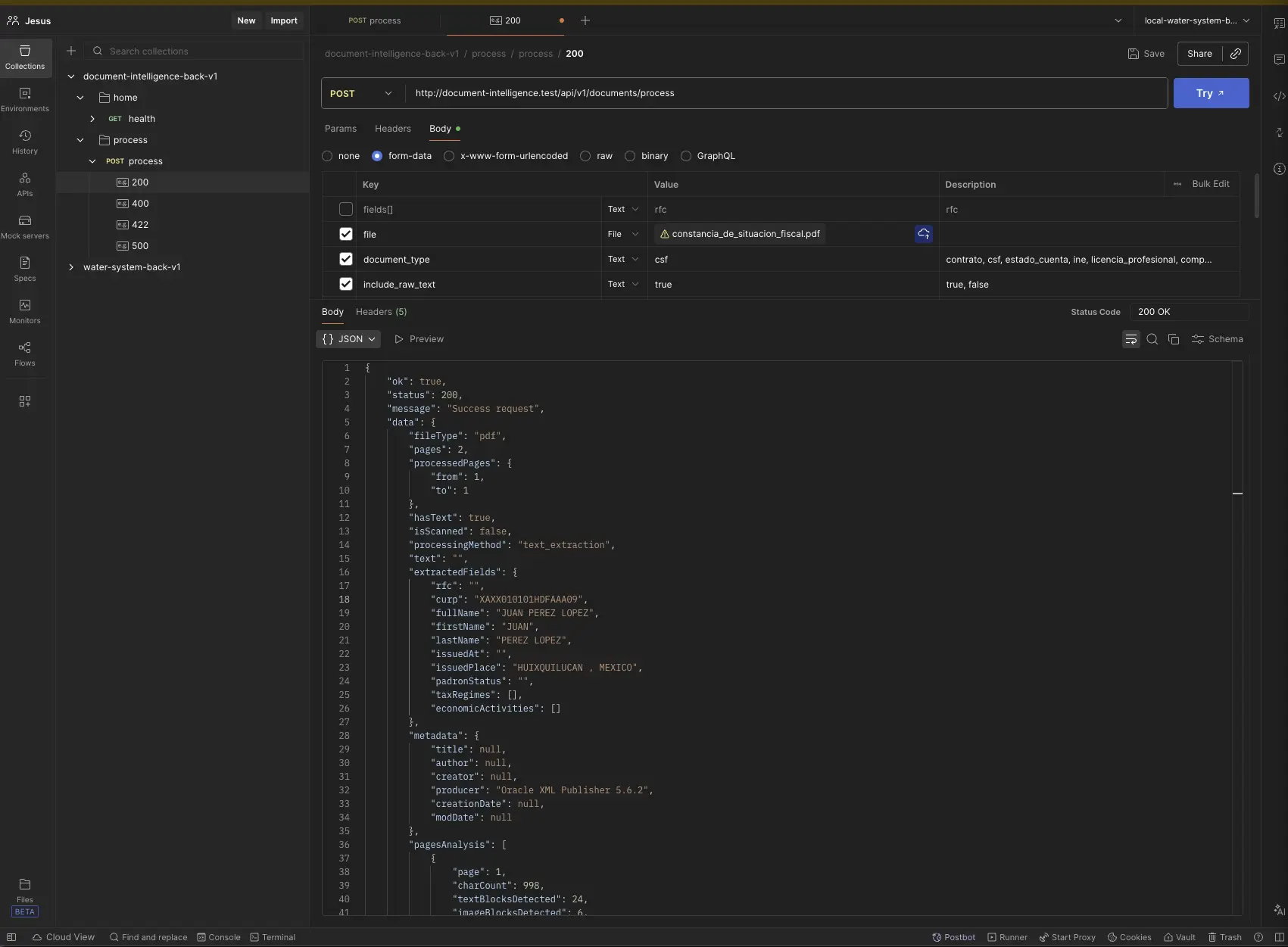Open the Text type dropdown in fields[] row
This screenshot has width=1288, height=947.
(623, 209)
